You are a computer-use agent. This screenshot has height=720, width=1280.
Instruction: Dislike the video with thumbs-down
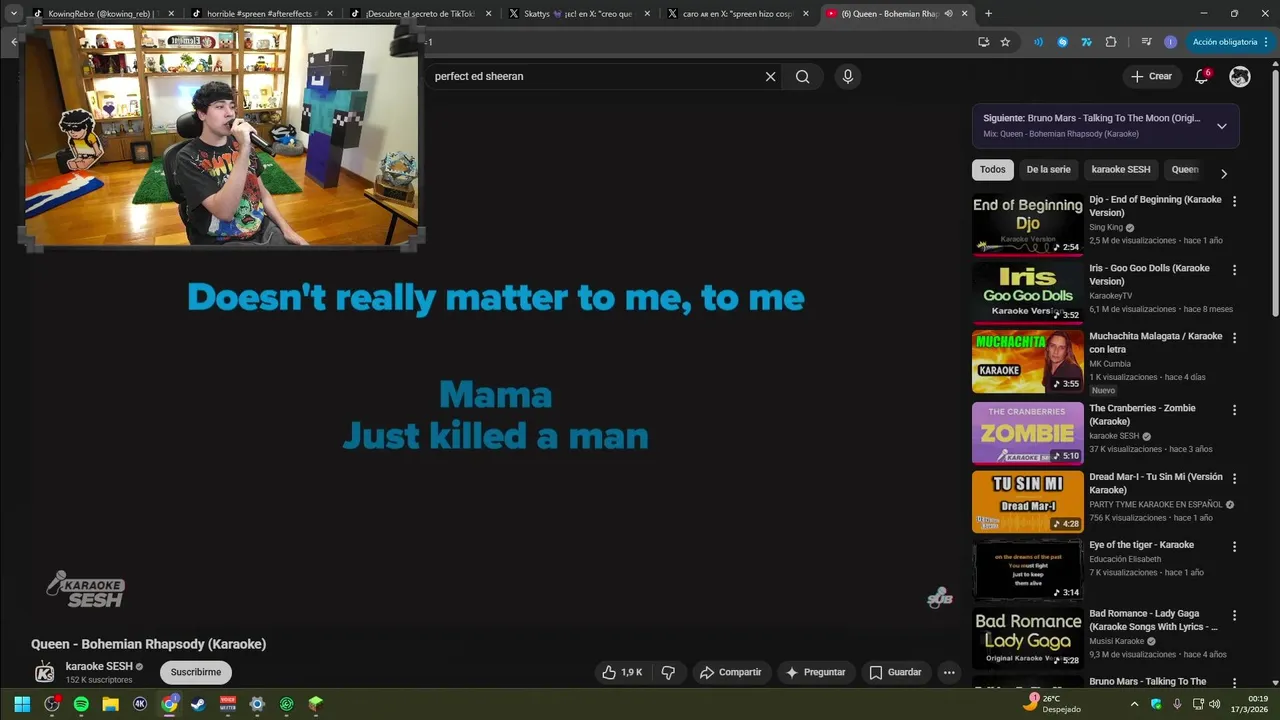tap(669, 672)
